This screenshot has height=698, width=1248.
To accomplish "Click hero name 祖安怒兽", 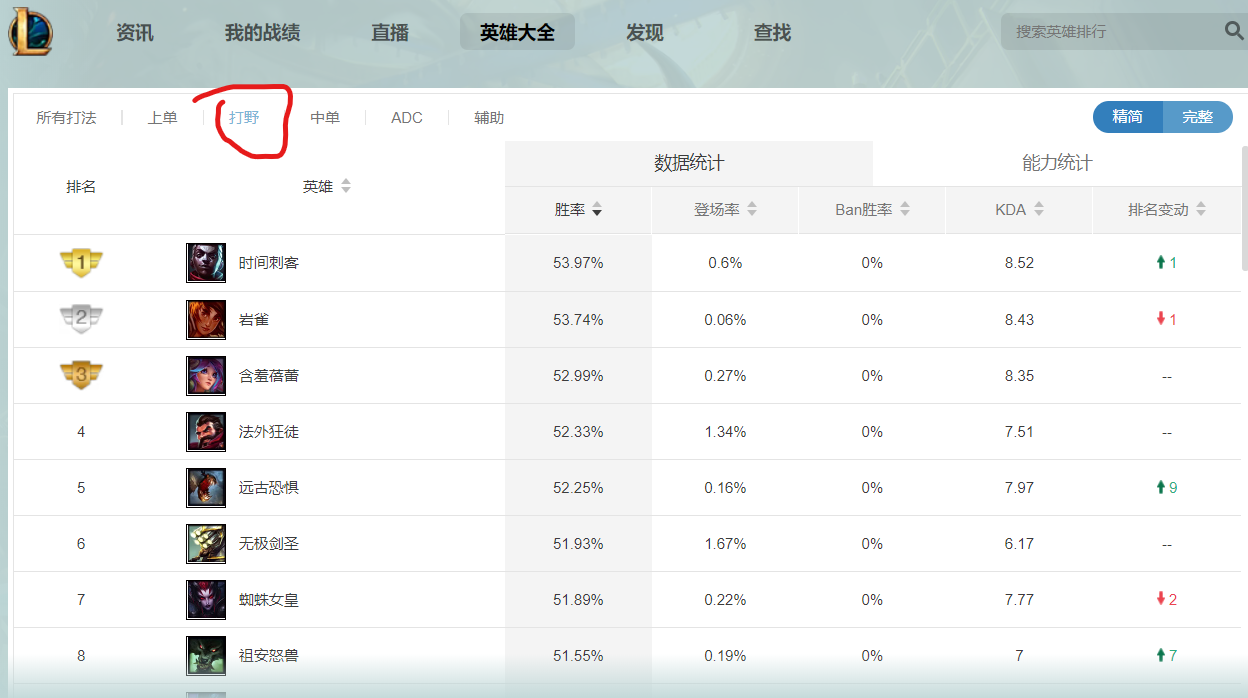I will tap(269, 656).
